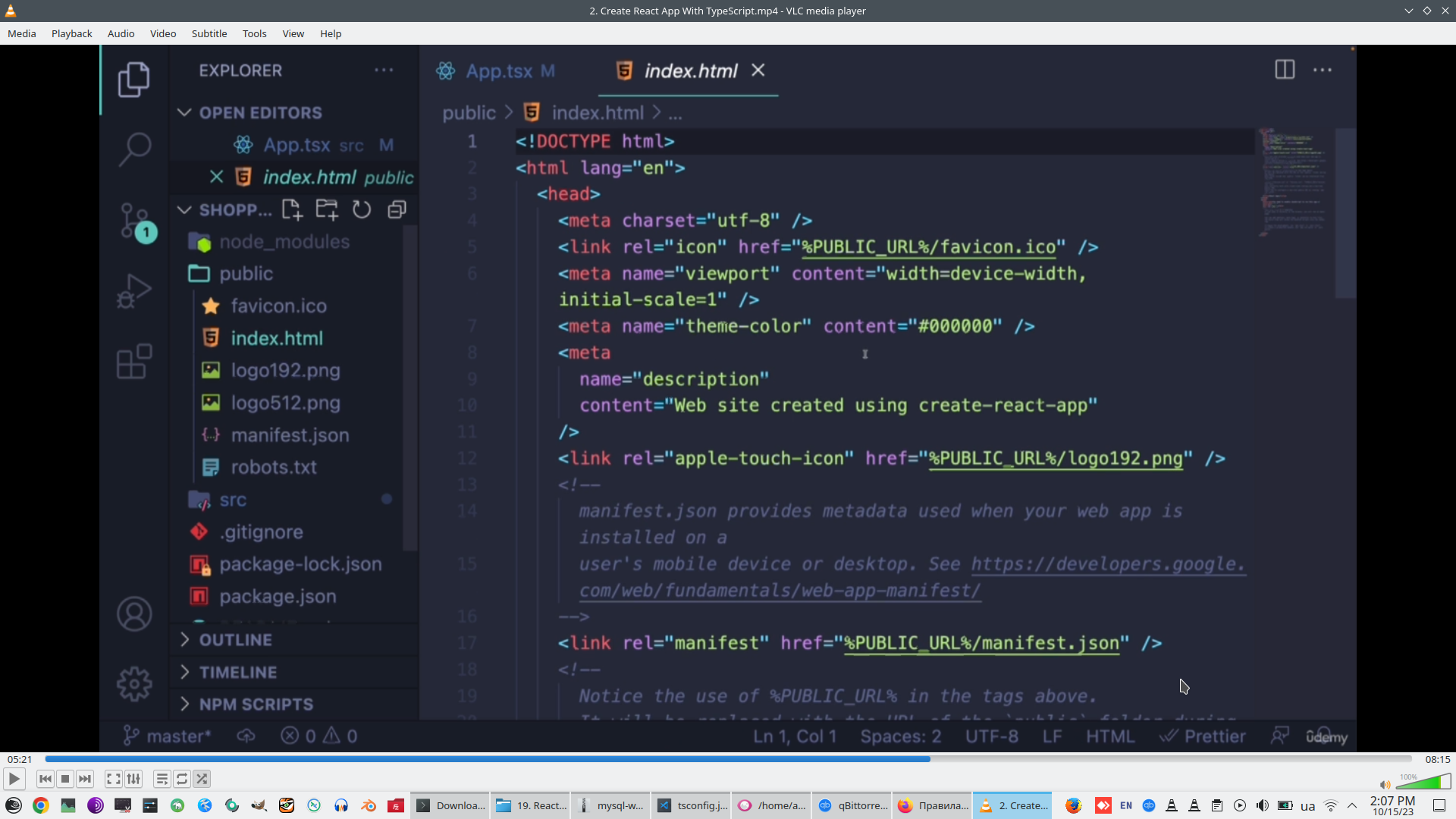
Task: Switch to tsconfig.json VS Code taskbar window
Action: [692, 805]
